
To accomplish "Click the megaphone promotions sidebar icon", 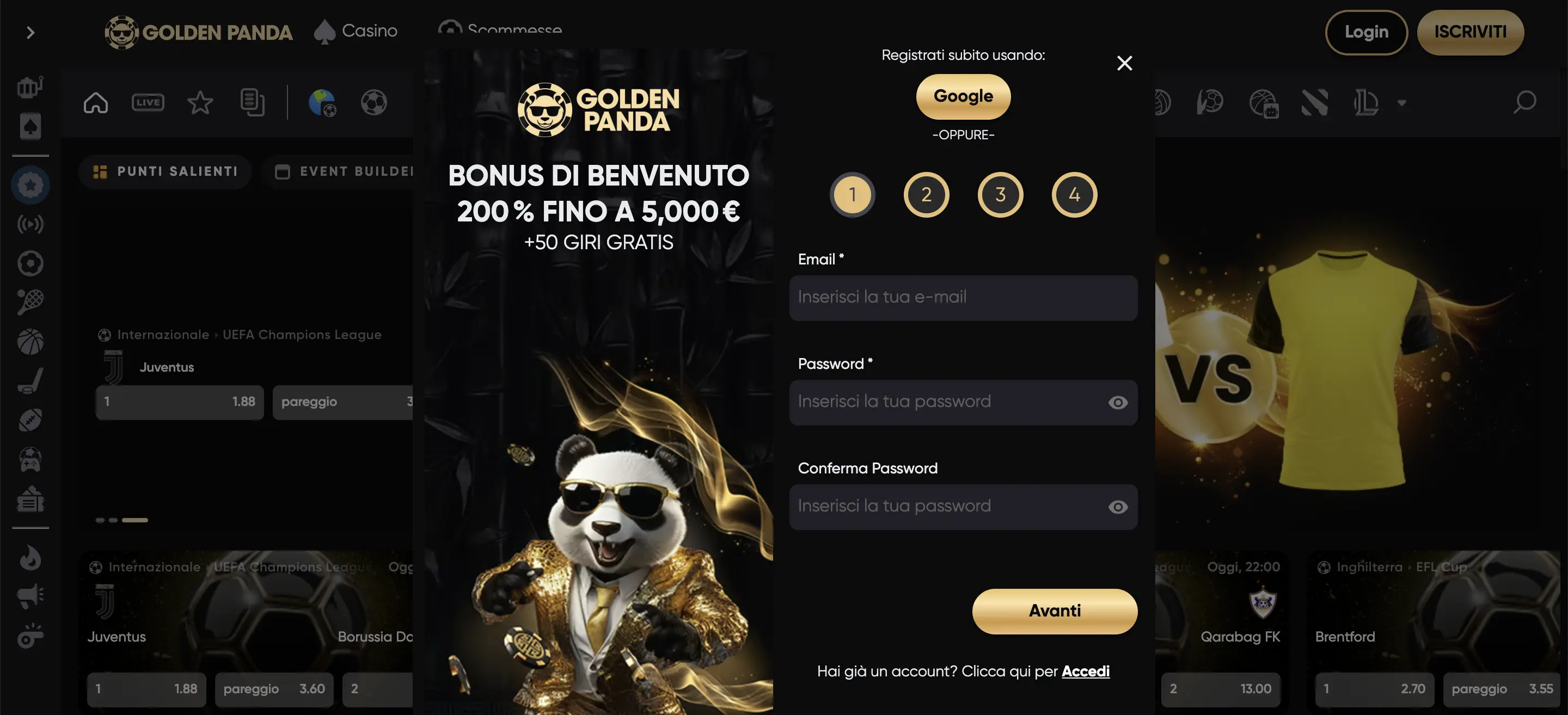I will point(30,596).
